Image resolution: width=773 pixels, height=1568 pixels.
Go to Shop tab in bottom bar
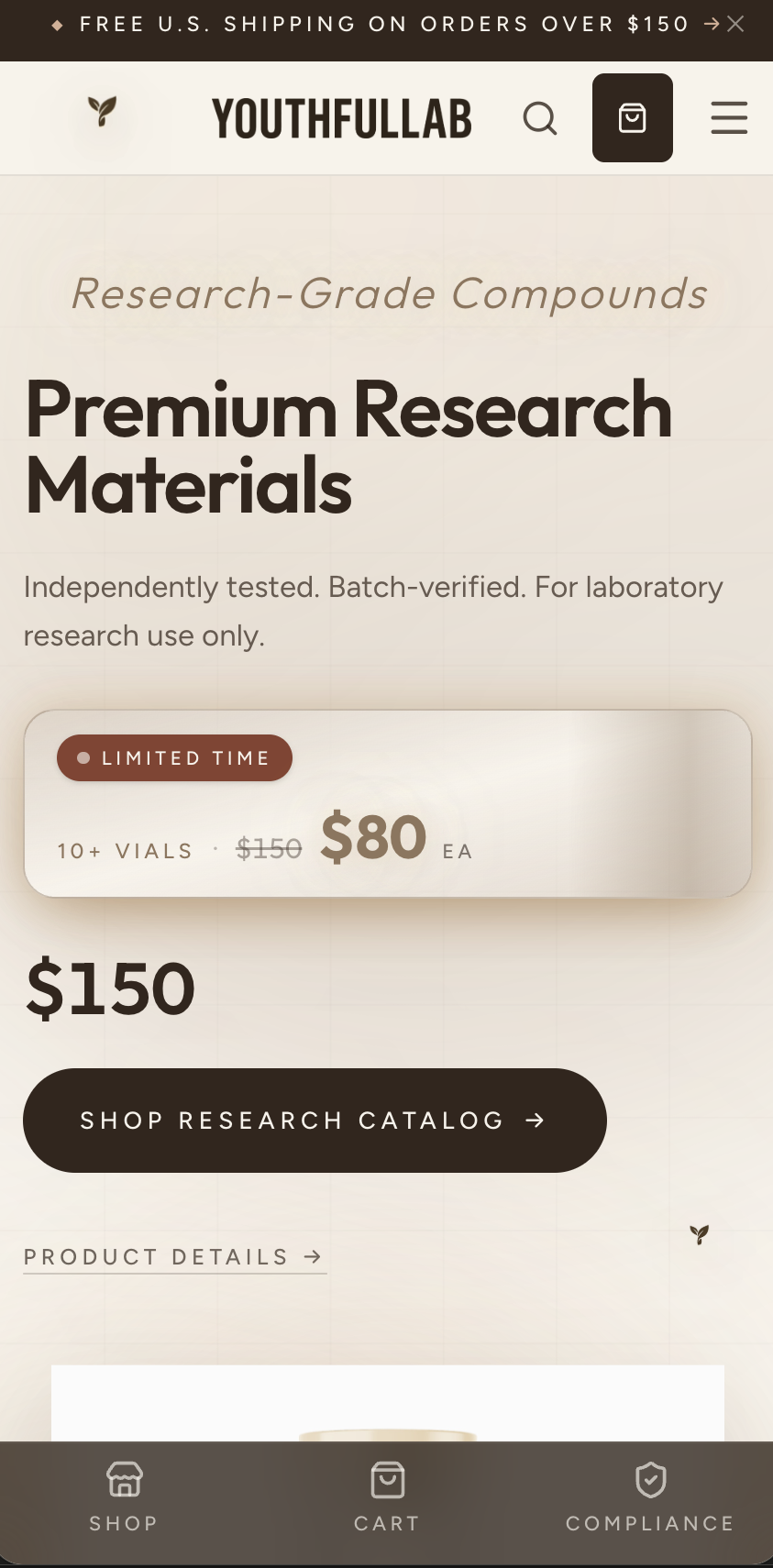pos(124,1498)
